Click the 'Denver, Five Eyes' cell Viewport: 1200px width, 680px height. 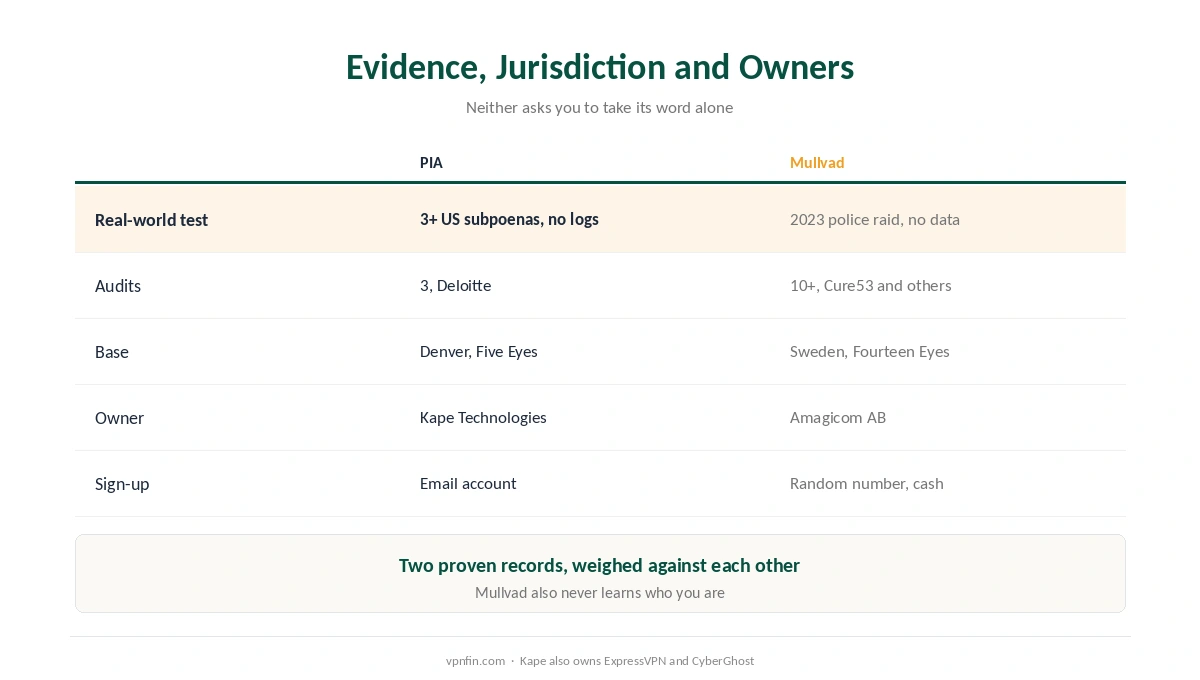pos(479,351)
